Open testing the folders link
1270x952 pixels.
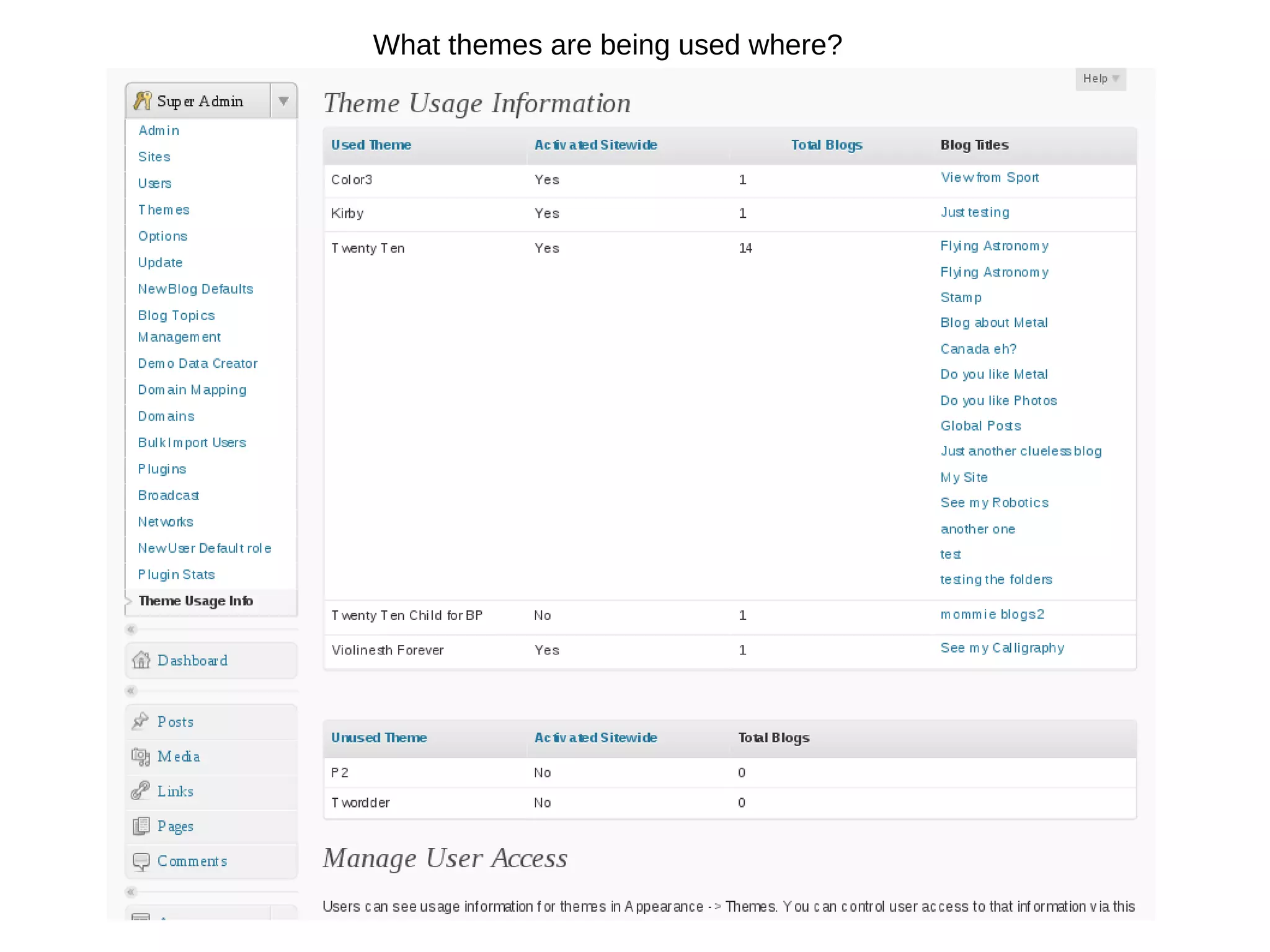click(997, 580)
